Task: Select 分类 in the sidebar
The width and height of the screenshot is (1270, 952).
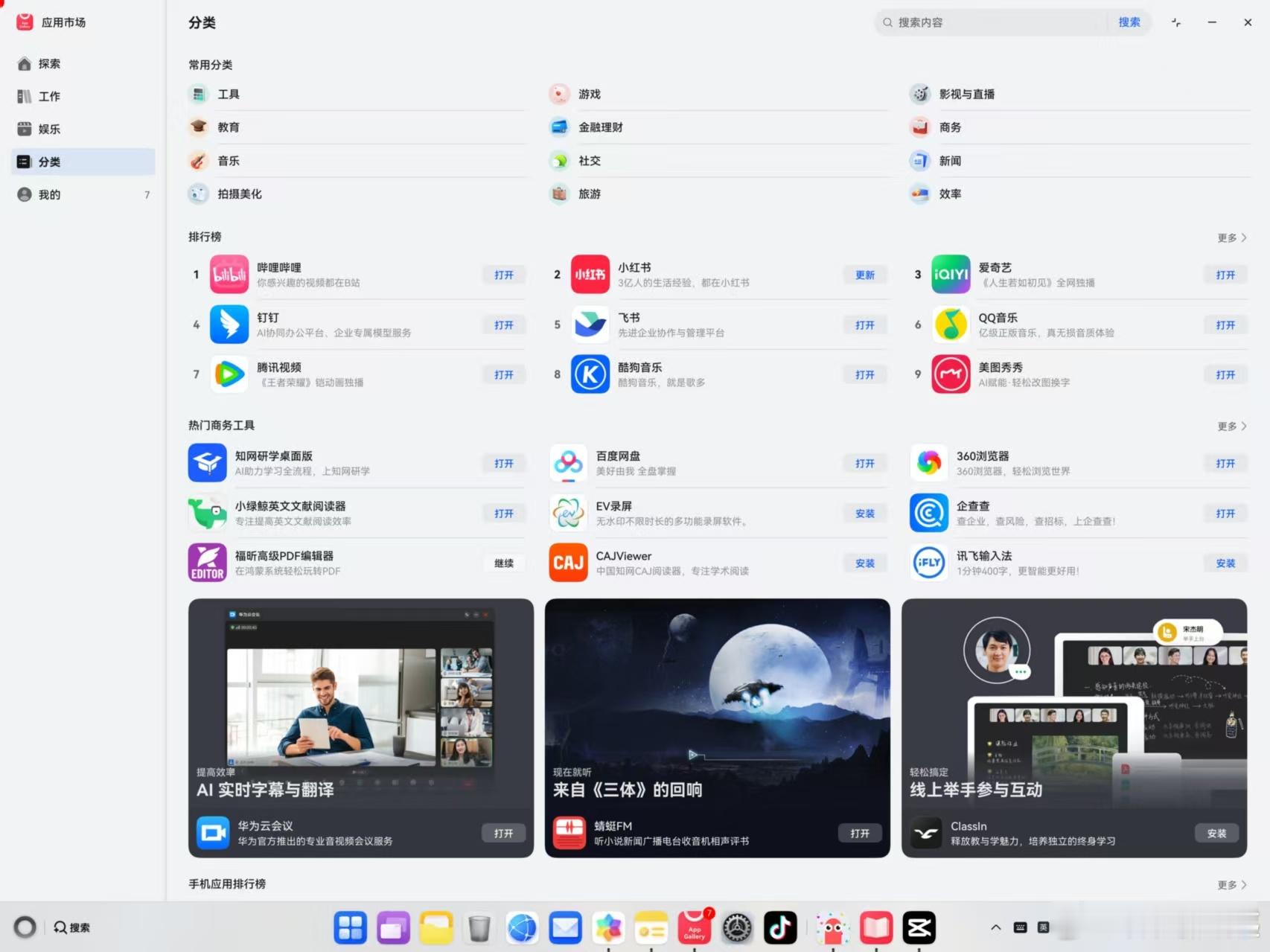Action: pyautogui.click(x=83, y=162)
